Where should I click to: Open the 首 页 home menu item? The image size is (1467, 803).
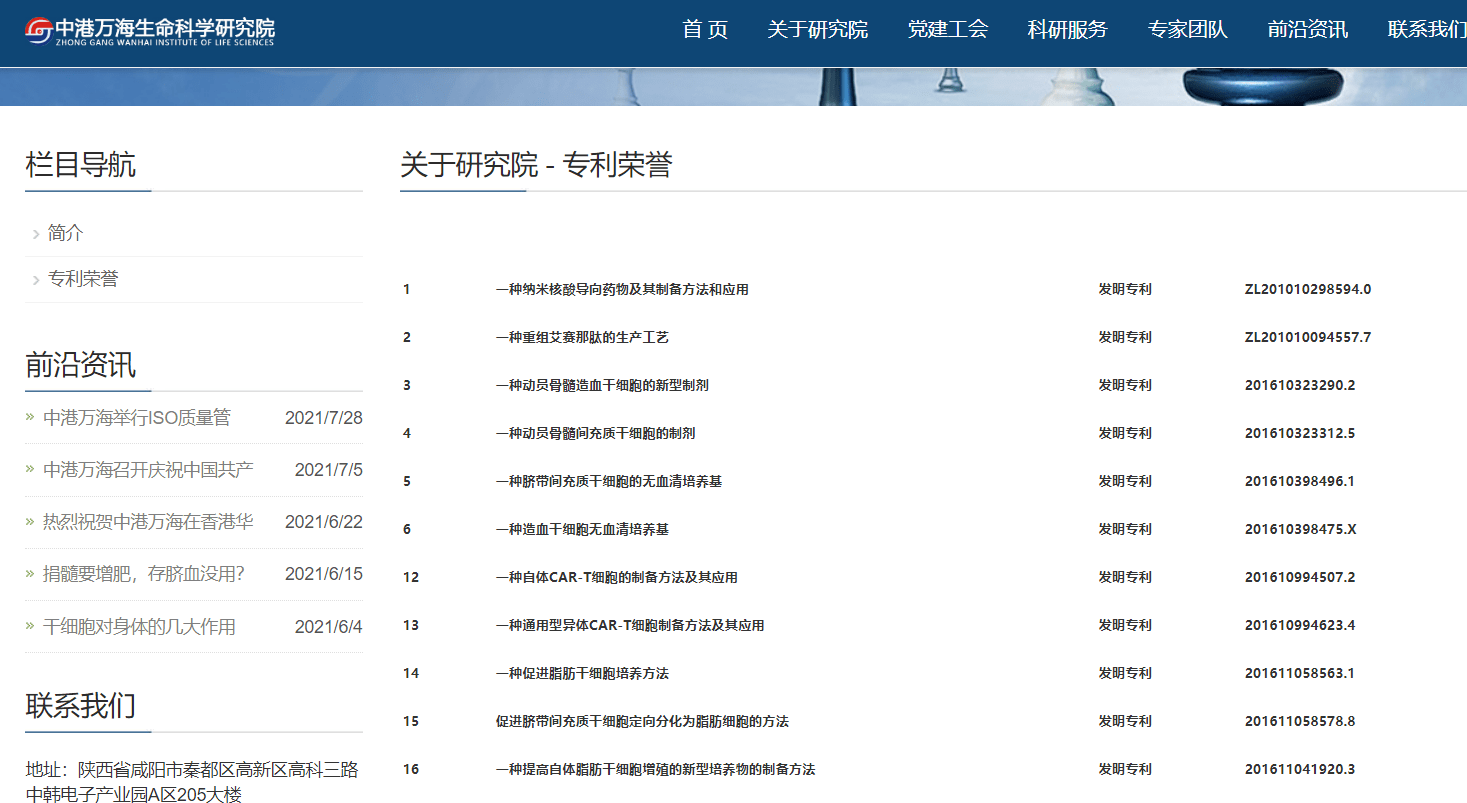click(x=705, y=30)
